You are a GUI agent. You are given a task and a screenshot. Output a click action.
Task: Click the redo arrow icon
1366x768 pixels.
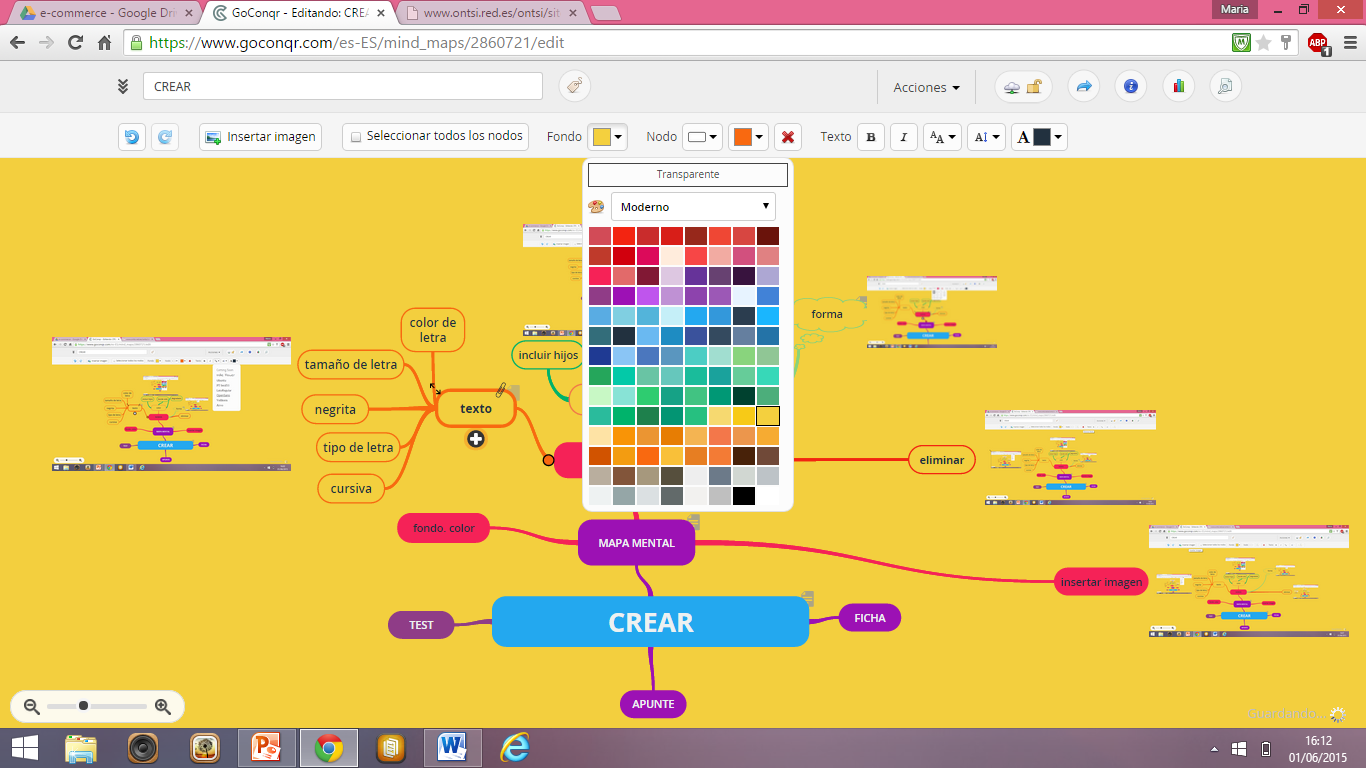165,137
